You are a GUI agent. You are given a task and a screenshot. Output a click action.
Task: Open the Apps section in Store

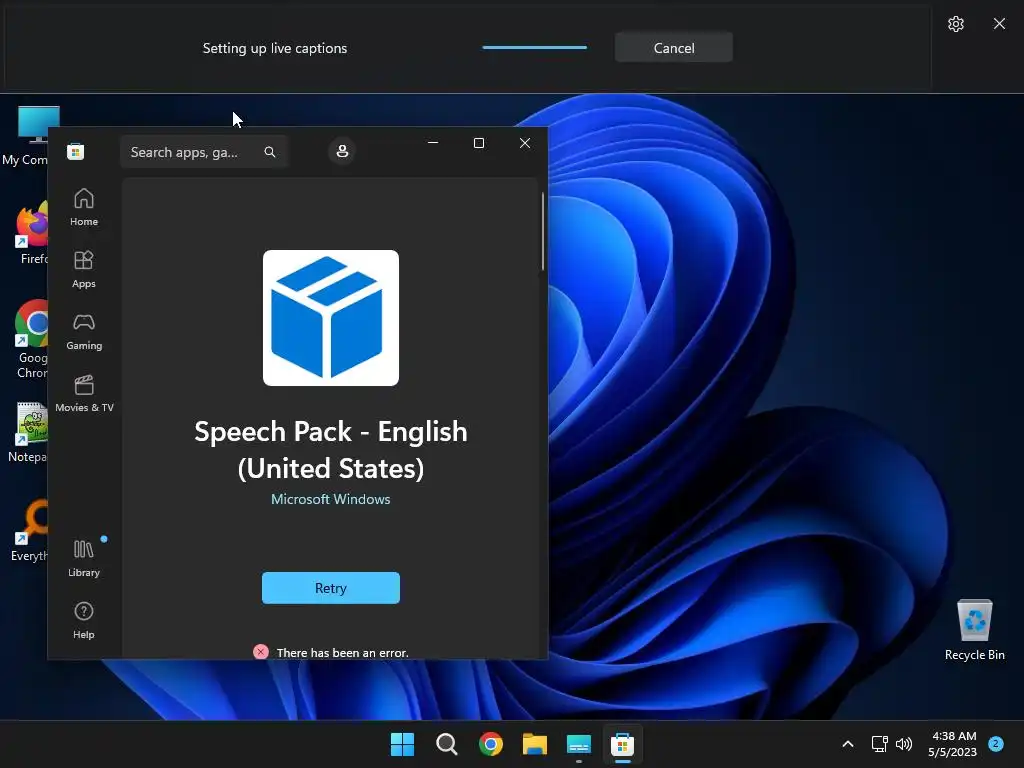click(84, 269)
